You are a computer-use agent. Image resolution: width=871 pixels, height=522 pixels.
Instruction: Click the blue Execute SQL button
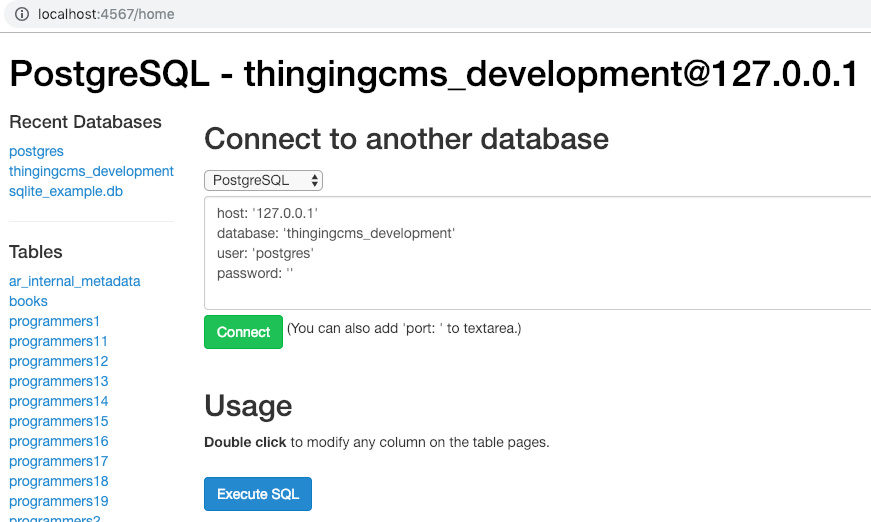[258, 494]
